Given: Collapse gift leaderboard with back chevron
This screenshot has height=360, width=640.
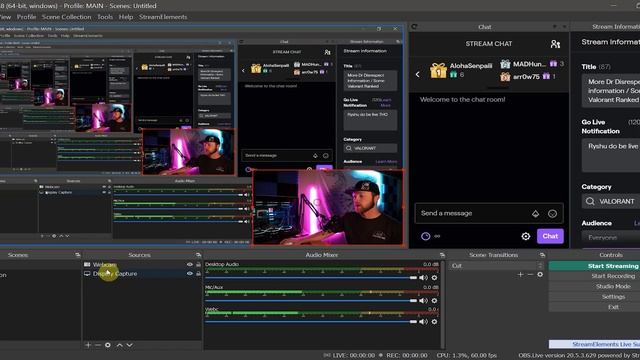Looking at the screenshot, I should tap(418, 74).
